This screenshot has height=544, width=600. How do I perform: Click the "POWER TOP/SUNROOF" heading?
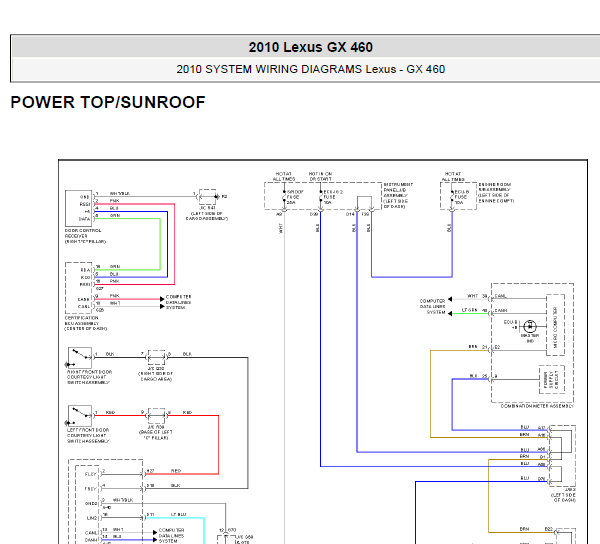pos(108,102)
